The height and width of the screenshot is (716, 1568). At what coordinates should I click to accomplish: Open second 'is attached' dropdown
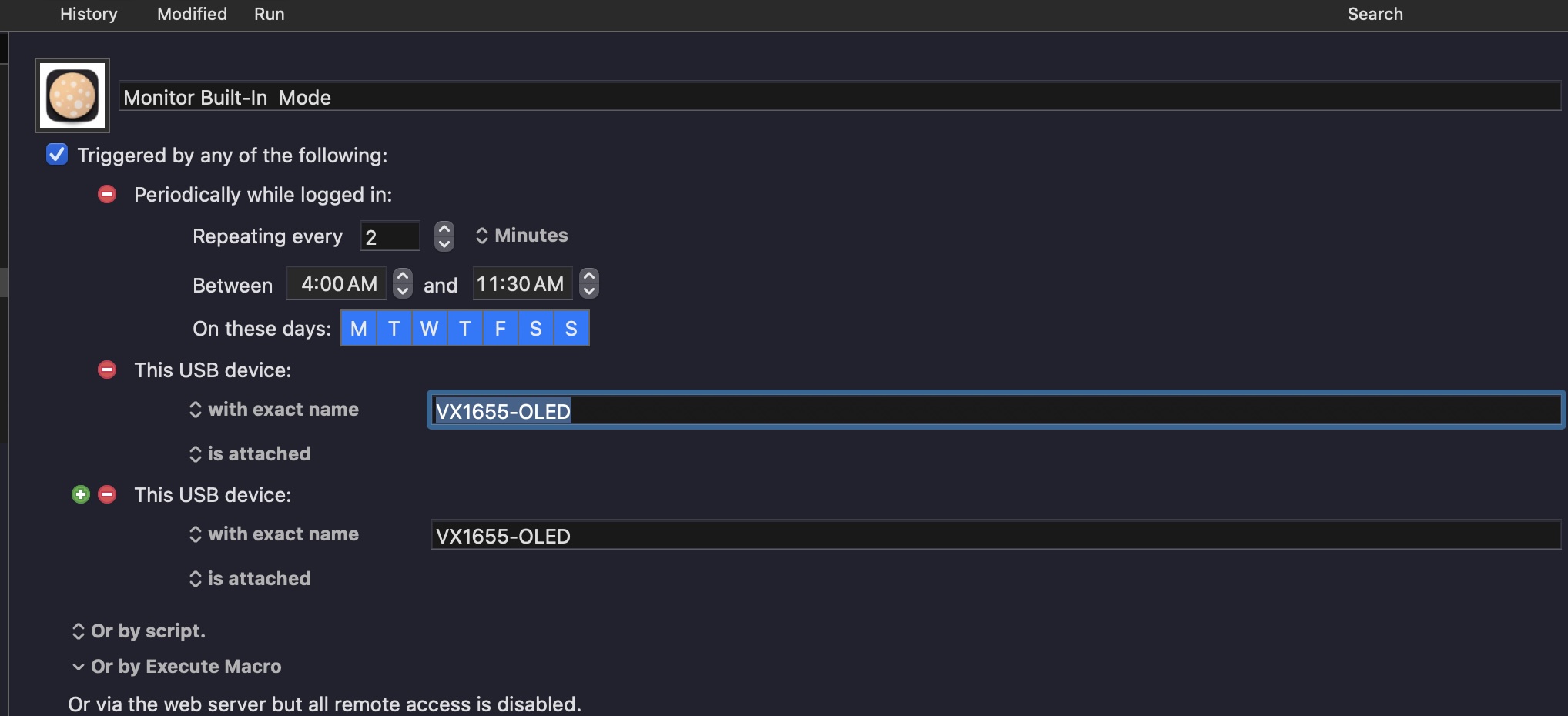pos(250,579)
